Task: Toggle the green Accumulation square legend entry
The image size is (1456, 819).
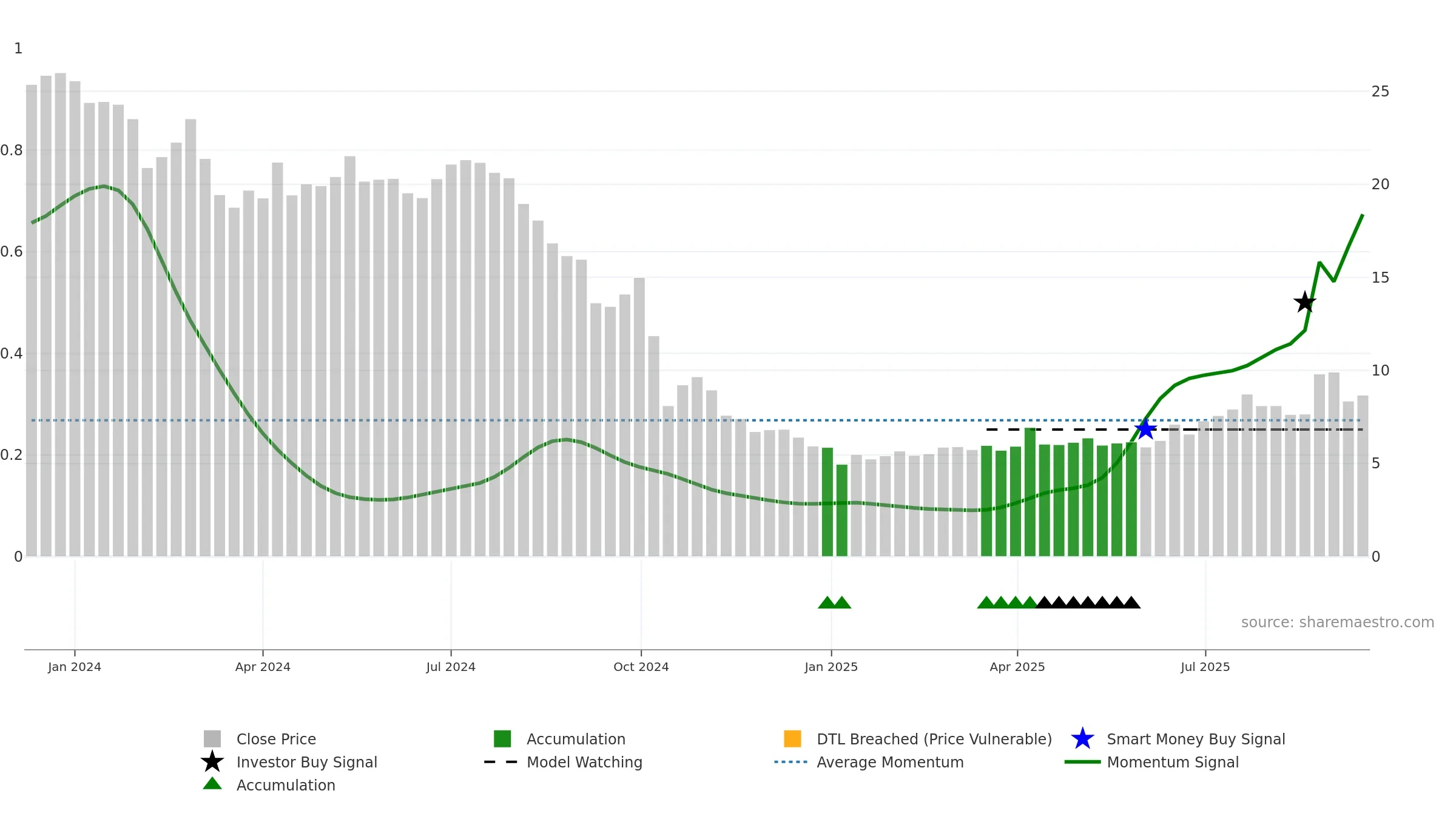Action: tap(502, 738)
